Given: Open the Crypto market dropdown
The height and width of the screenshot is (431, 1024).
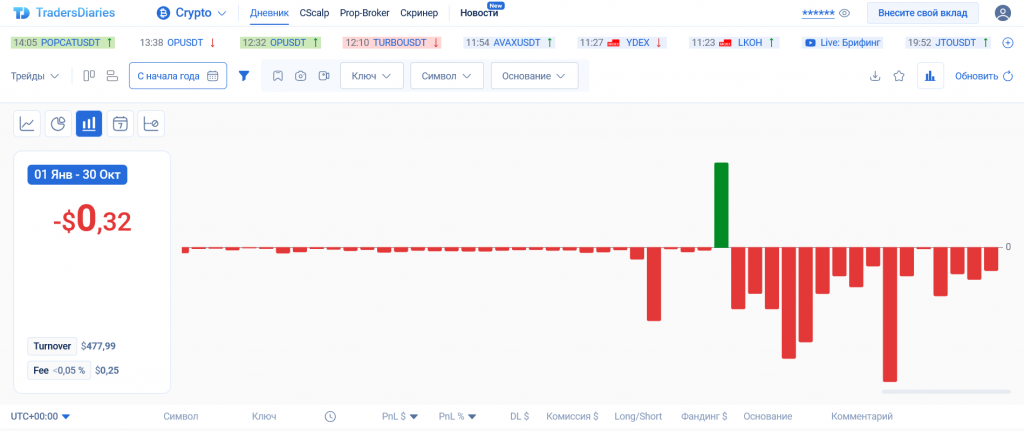Looking at the screenshot, I should [x=191, y=12].
